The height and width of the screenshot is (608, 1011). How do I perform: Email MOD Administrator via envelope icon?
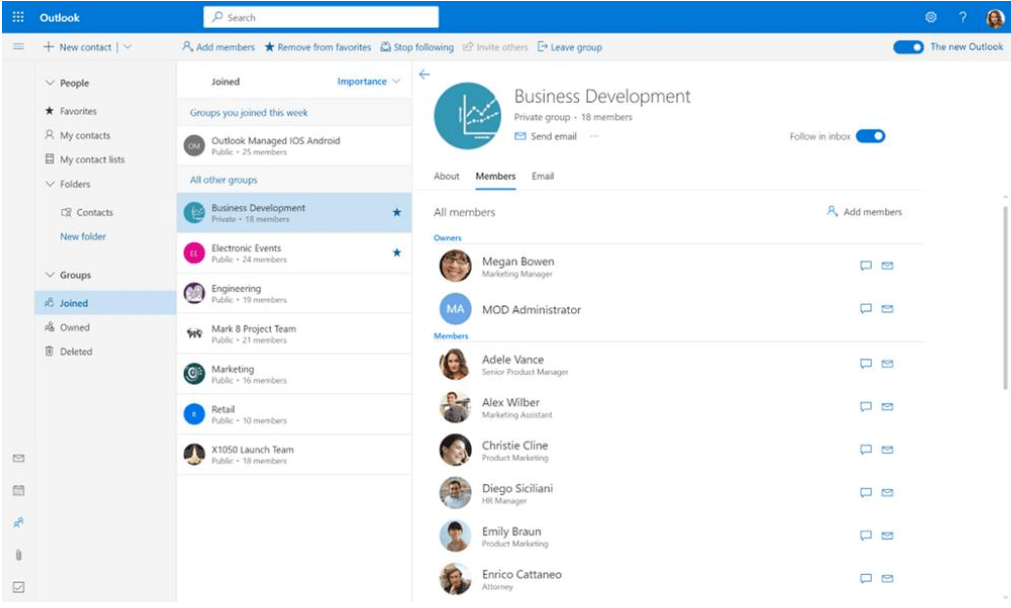click(x=887, y=309)
